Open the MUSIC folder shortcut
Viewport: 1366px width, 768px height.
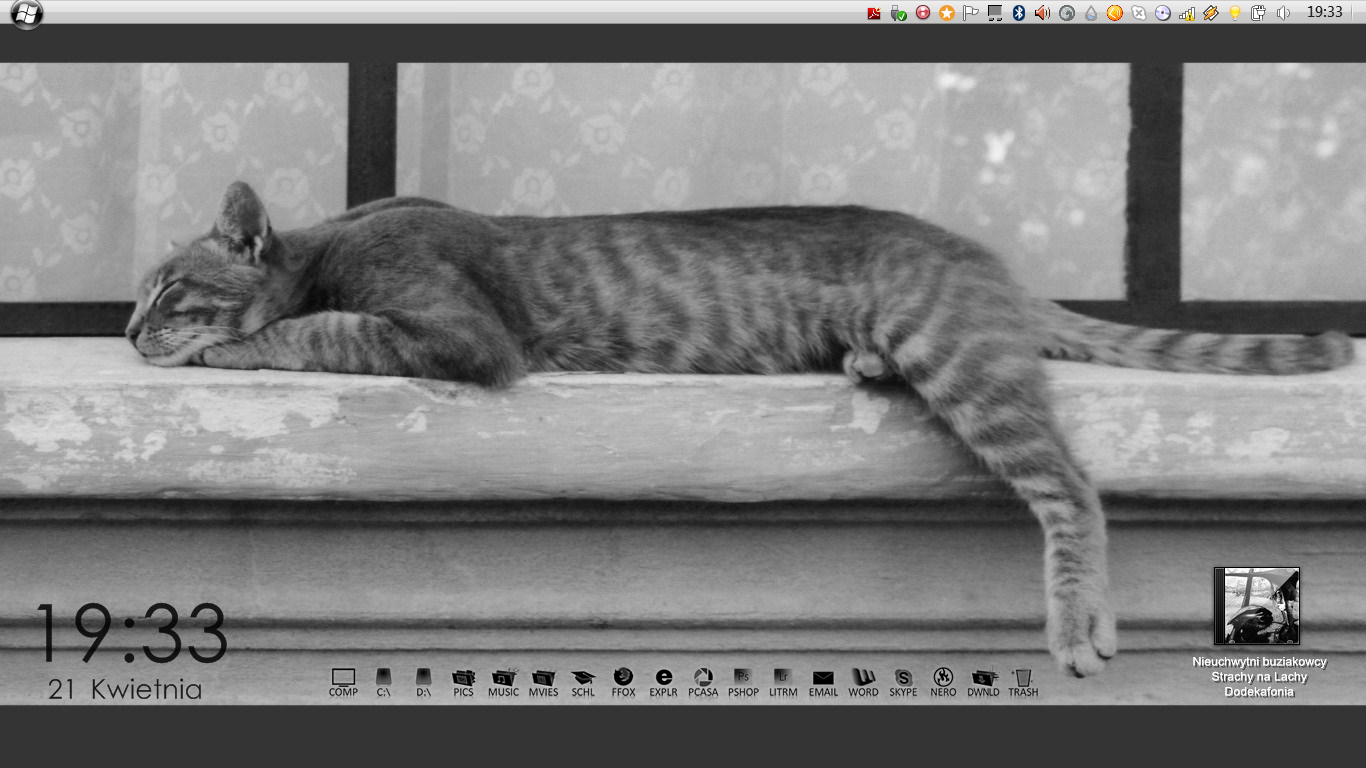503,681
